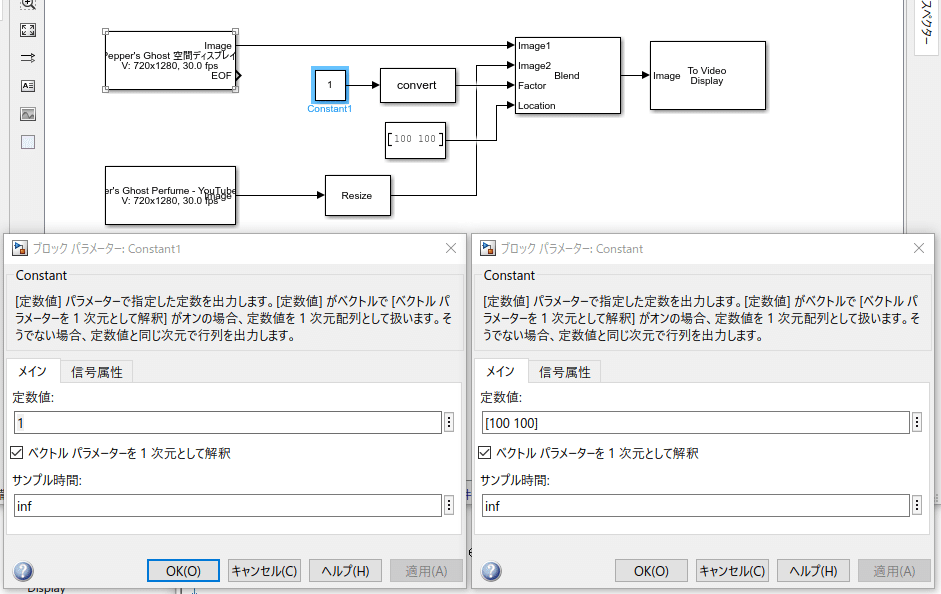Image resolution: width=941 pixels, height=594 pixels.
Task: Select the To Video Display block
Action: (708, 76)
